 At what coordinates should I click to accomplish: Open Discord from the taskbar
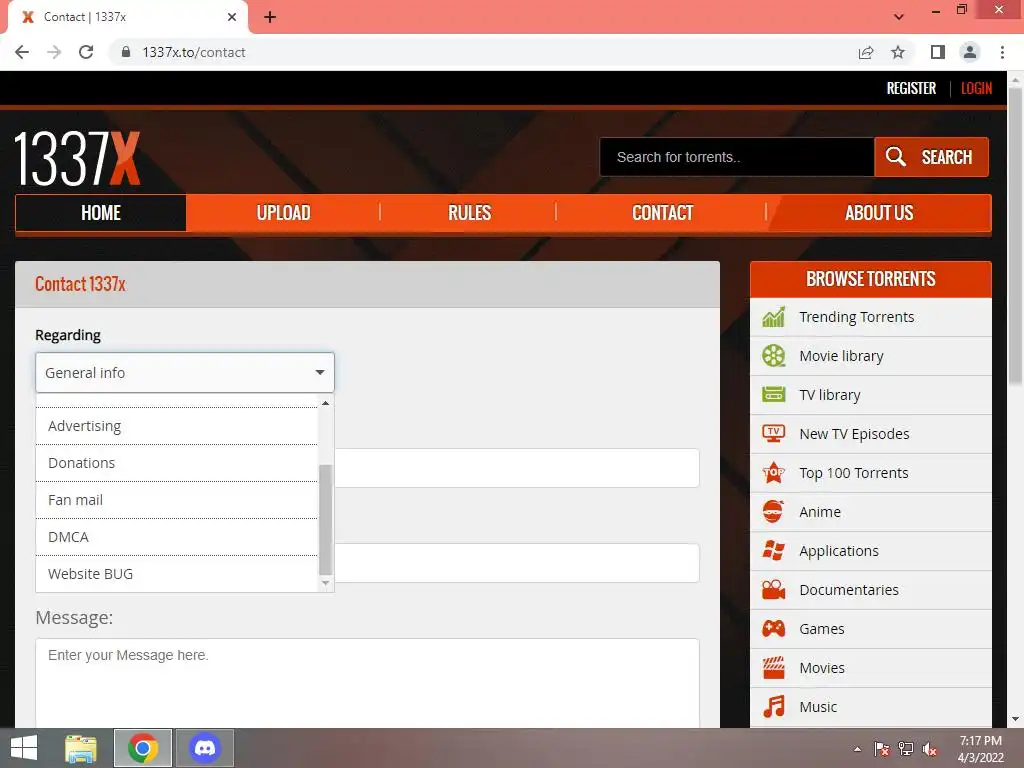[x=205, y=748]
